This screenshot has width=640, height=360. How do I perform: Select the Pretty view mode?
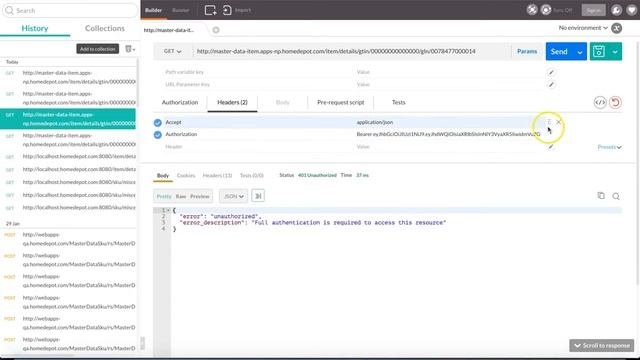click(x=164, y=196)
